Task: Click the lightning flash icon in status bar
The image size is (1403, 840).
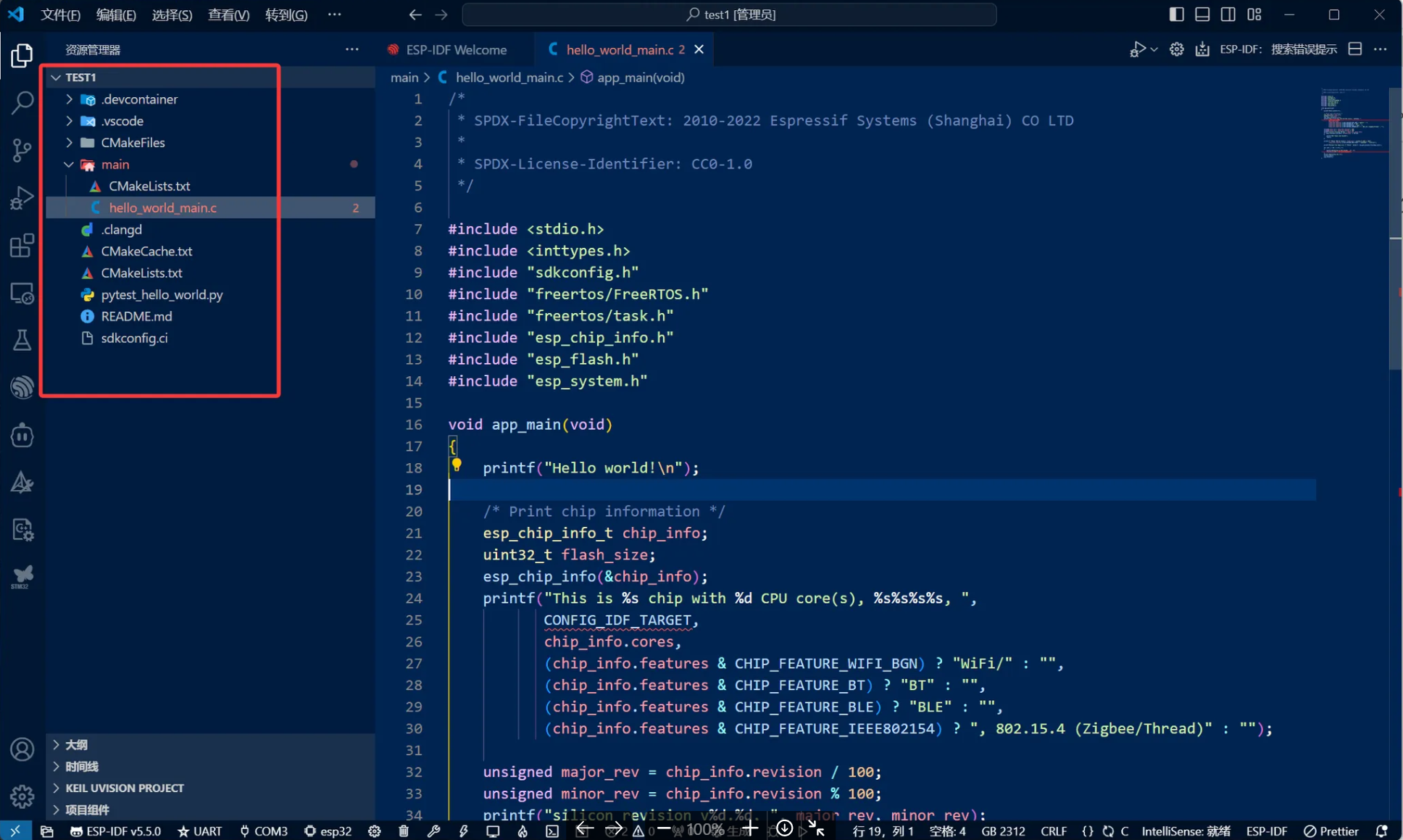Action: [x=463, y=831]
